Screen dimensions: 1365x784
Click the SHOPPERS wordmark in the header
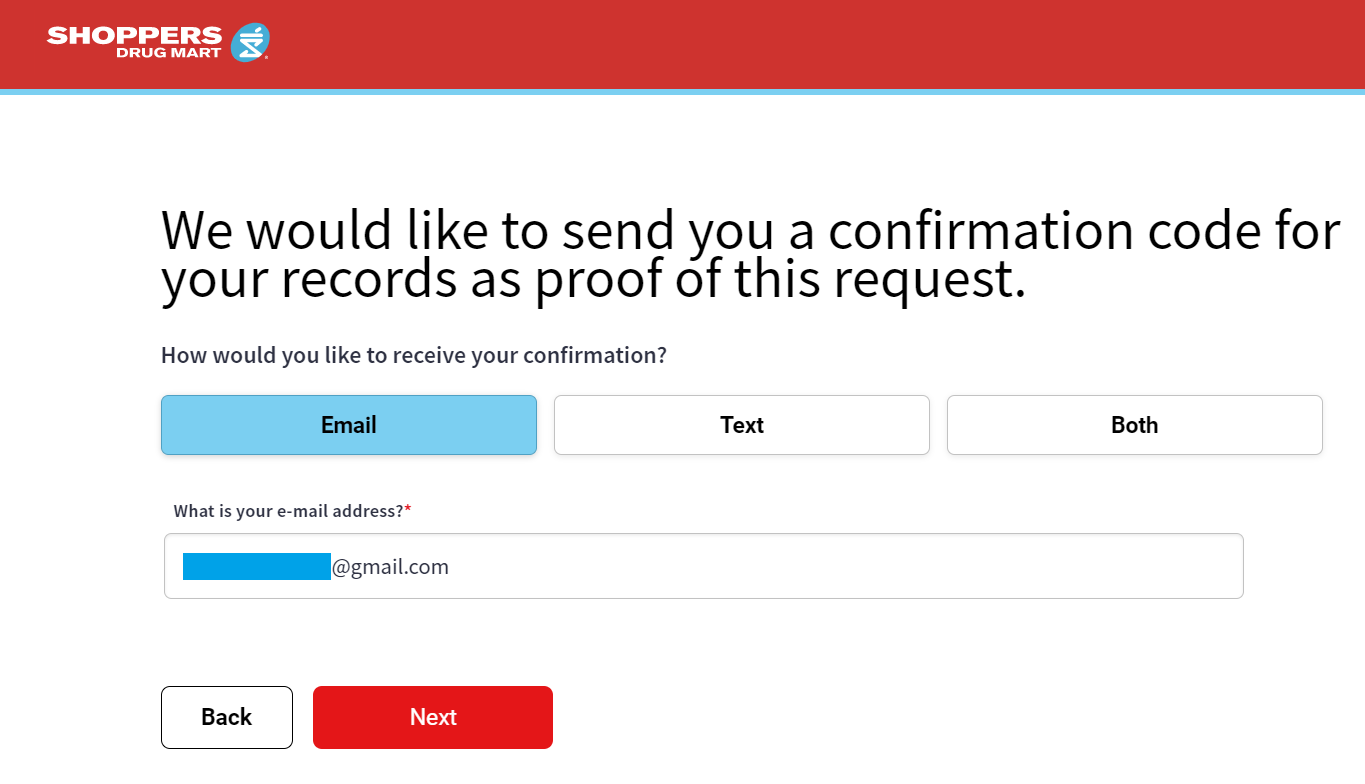coord(134,36)
